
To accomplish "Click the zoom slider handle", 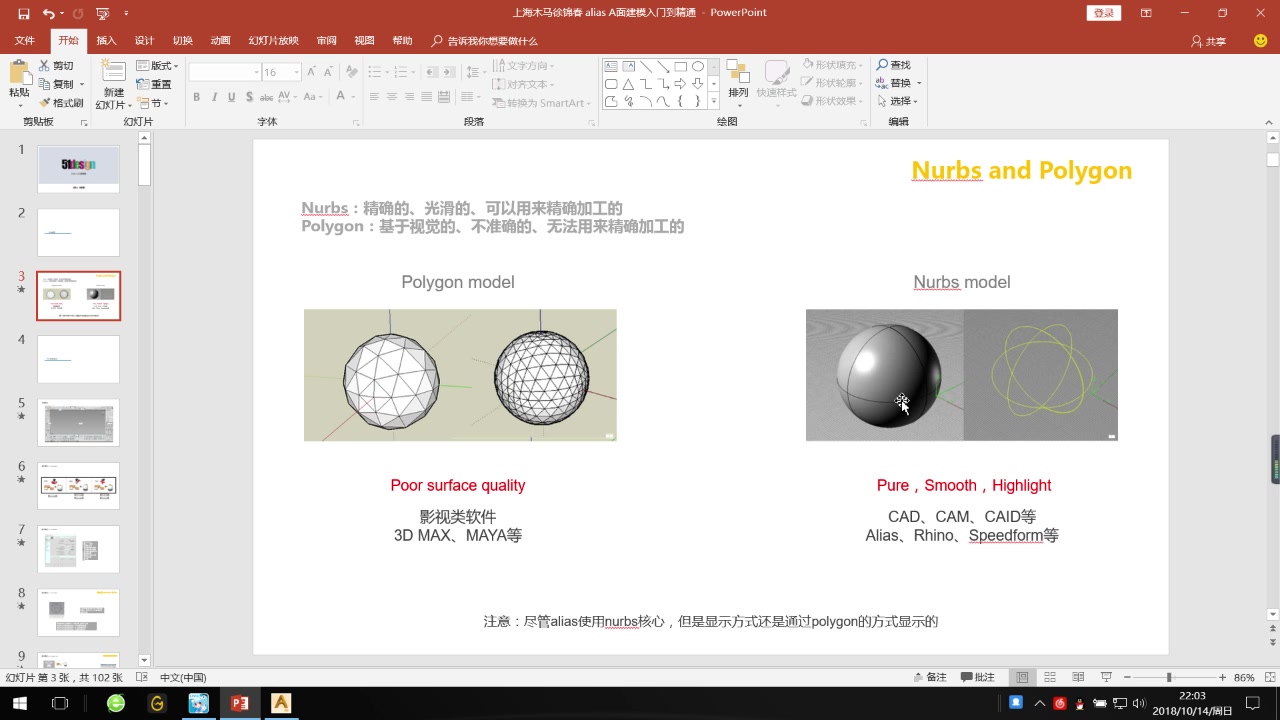I will coord(1168,677).
